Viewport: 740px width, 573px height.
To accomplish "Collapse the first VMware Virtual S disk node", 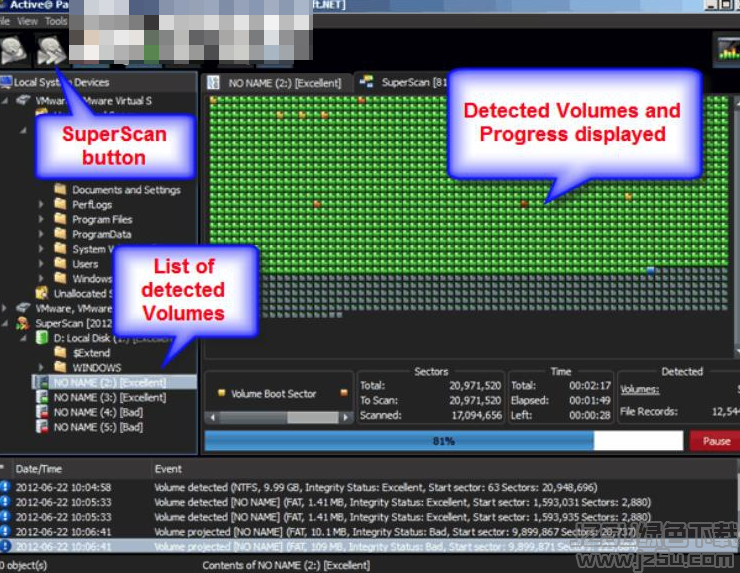I will [5, 100].
